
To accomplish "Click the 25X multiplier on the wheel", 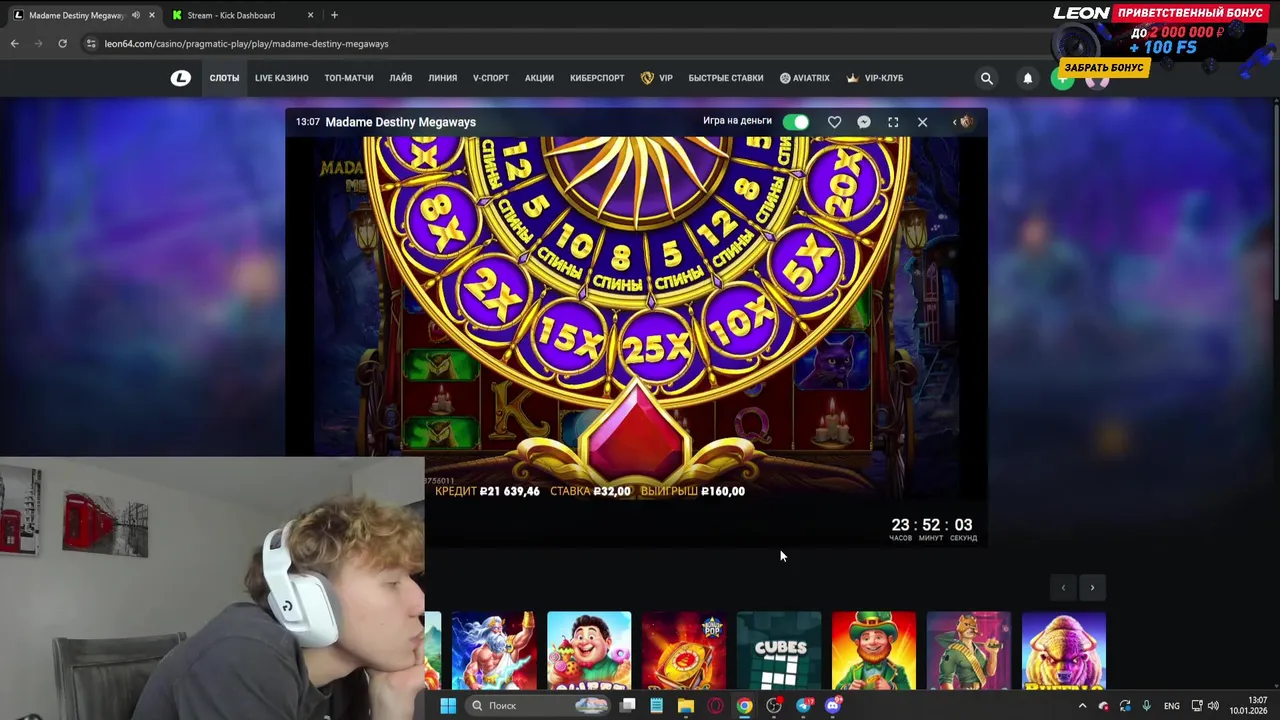I will pos(656,347).
